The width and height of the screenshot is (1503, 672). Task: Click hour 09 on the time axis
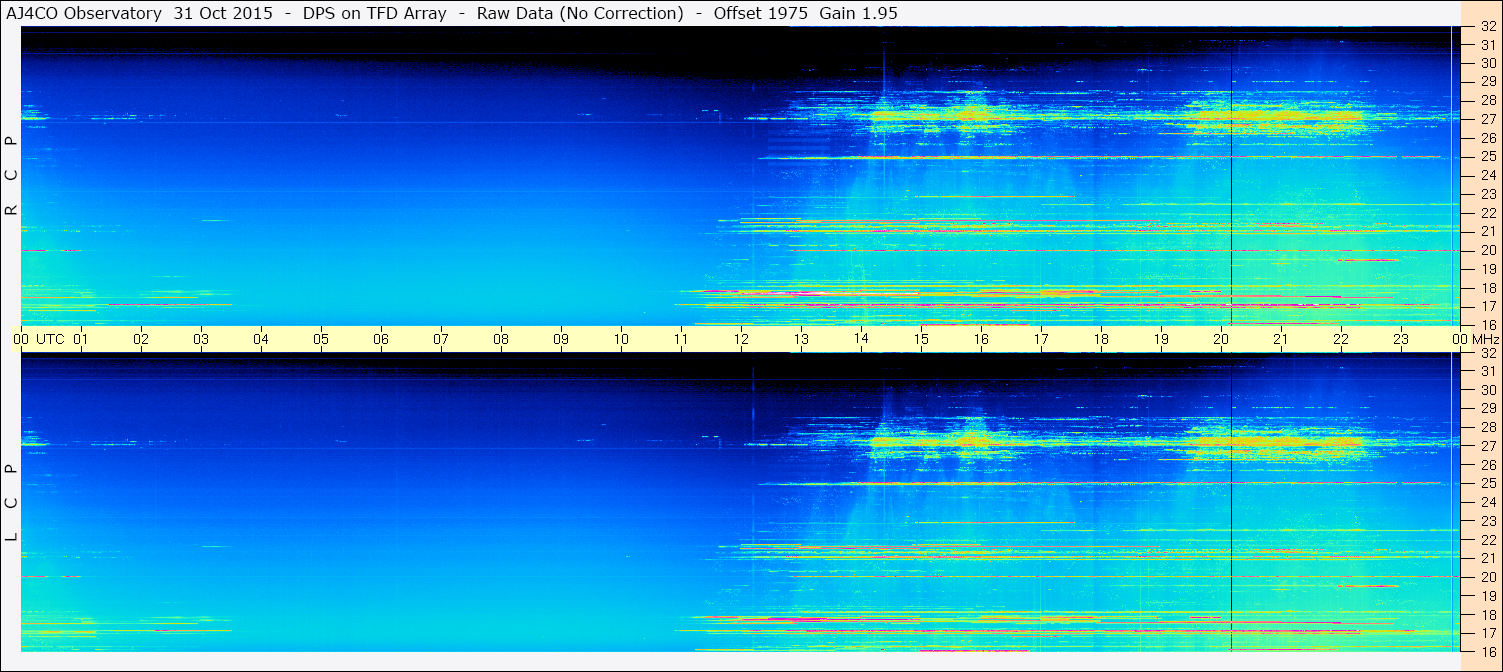[561, 339]
